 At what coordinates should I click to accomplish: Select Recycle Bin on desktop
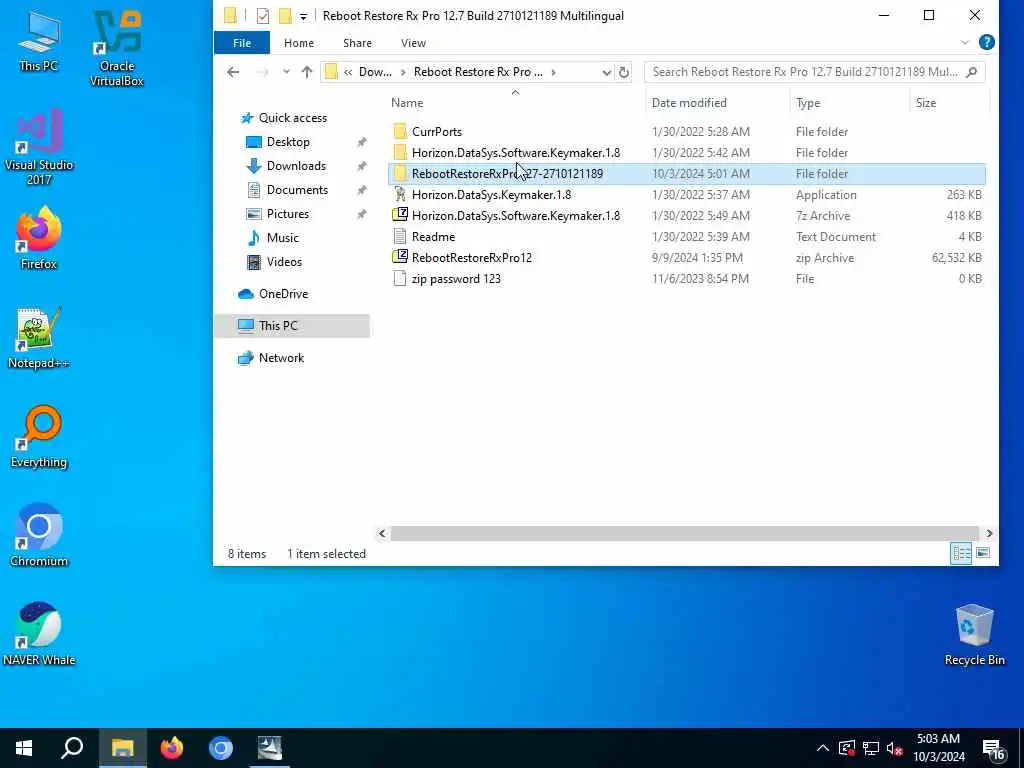(x=974, y=634)
